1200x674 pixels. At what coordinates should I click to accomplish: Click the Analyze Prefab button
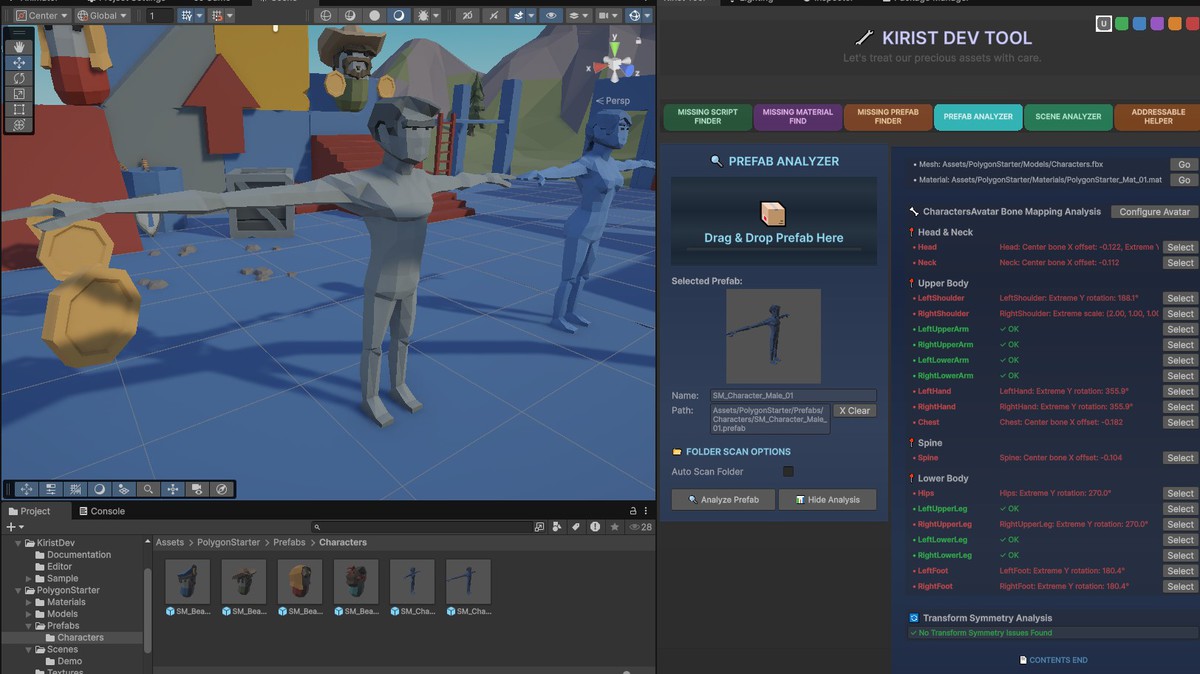point(722,499)
